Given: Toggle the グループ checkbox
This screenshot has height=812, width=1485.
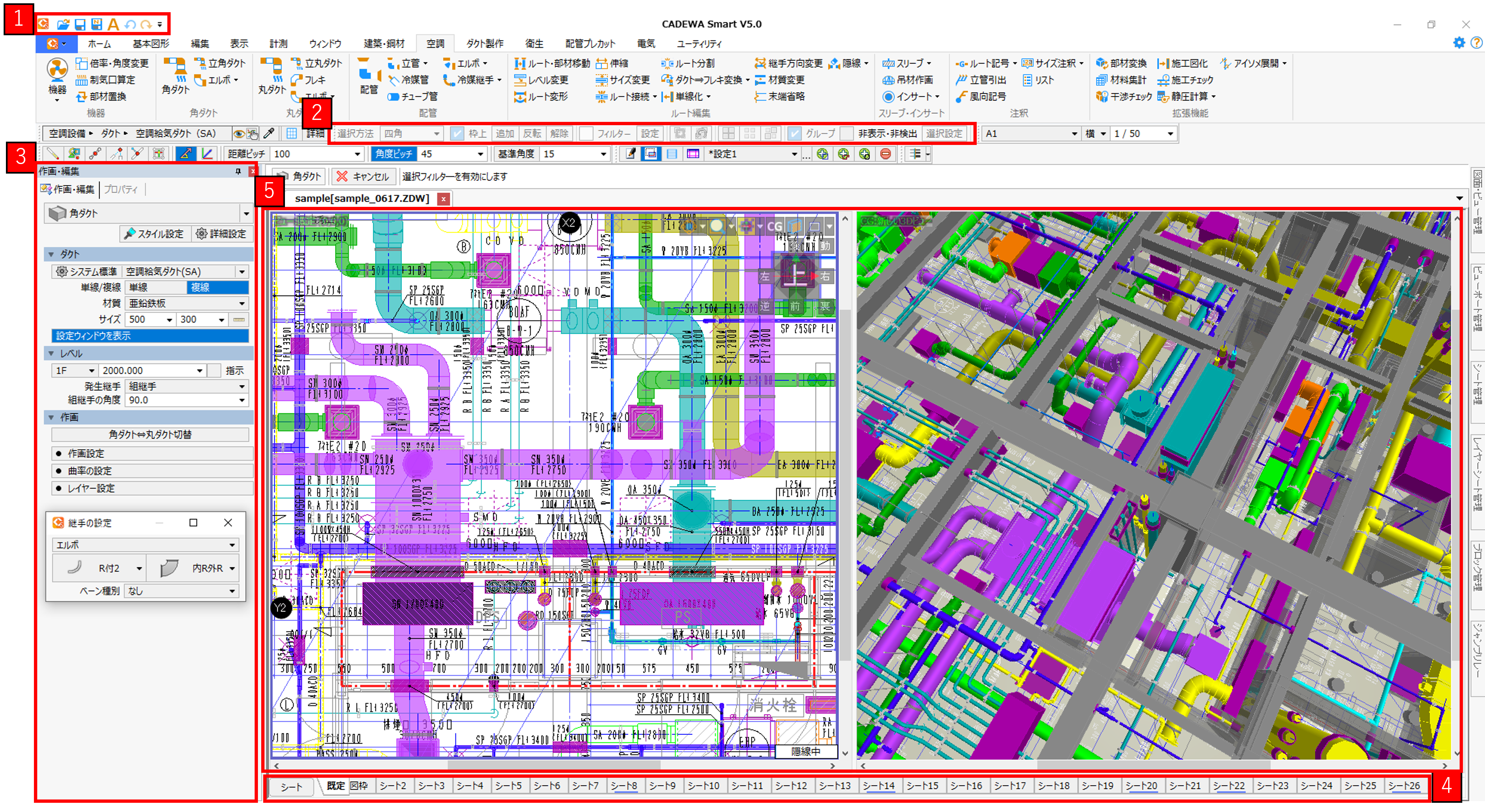Looking at the screenshot, I should [795, 134].
